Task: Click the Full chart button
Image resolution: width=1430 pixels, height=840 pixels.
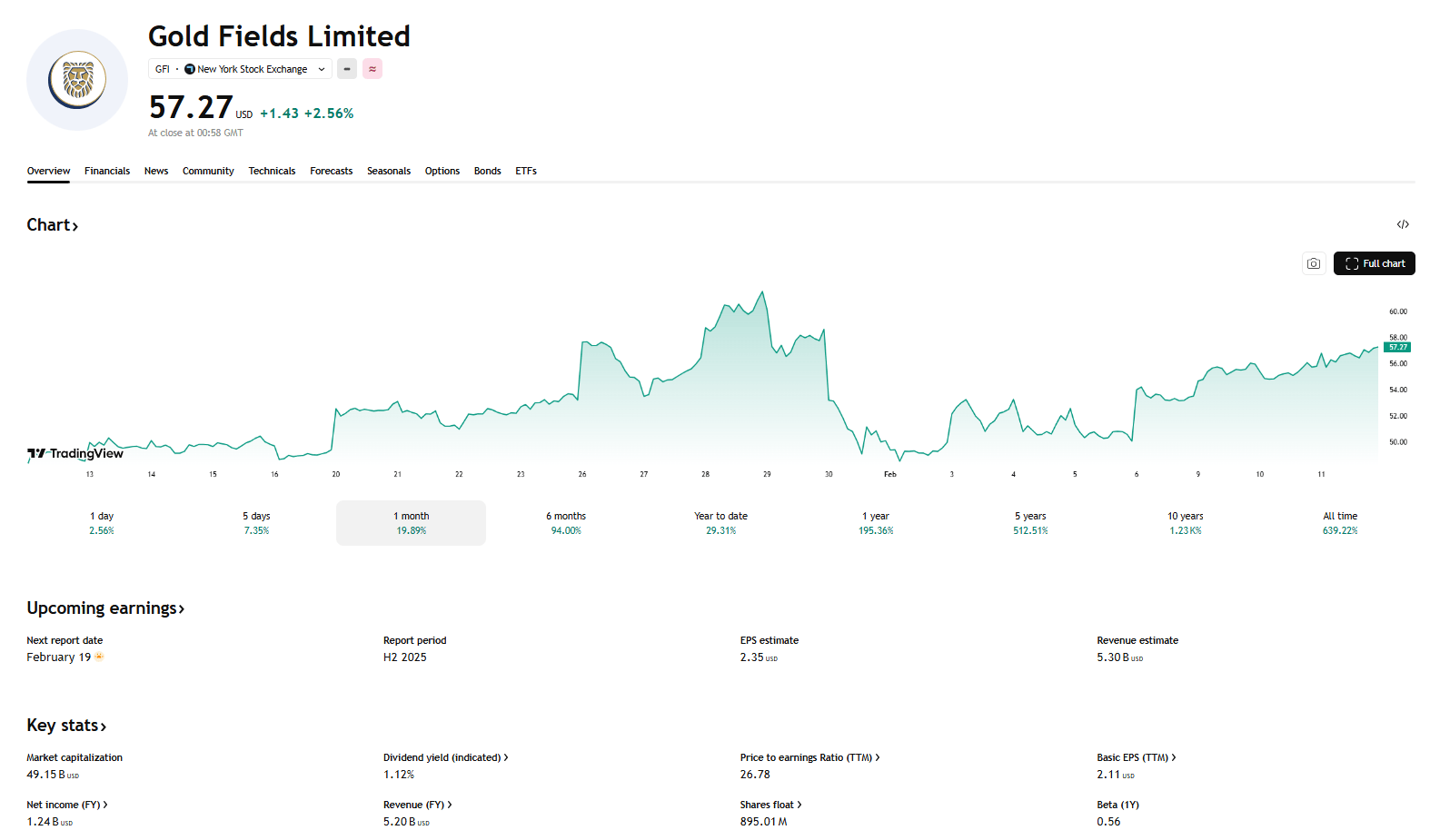Action: [1374, 263]
